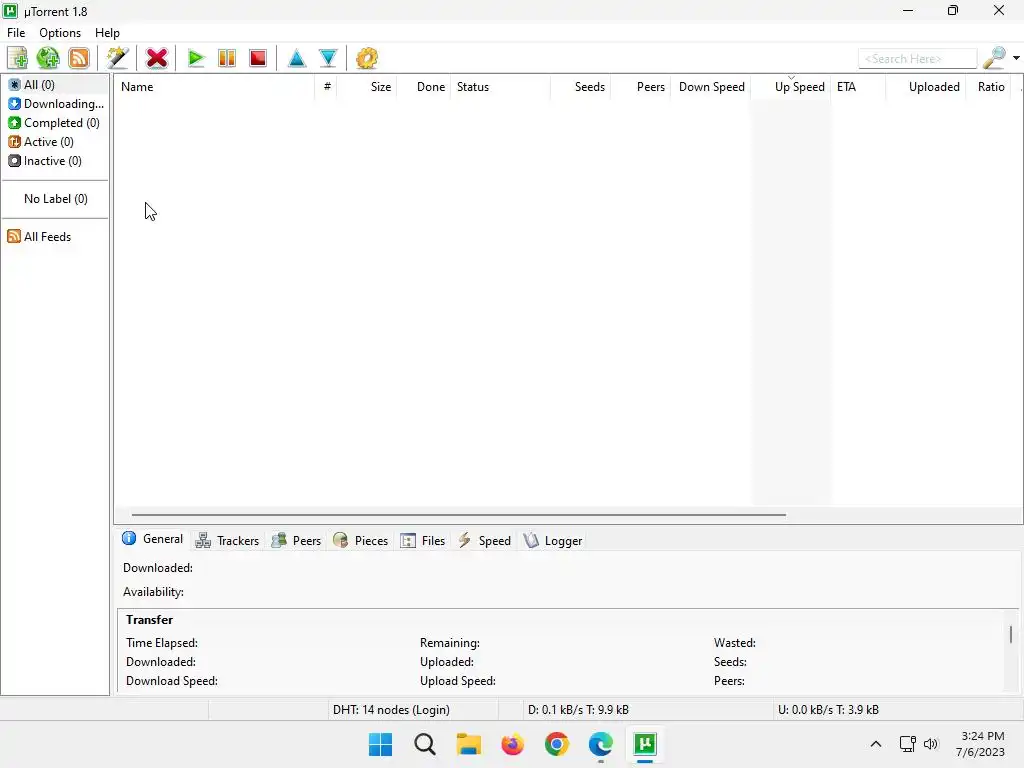This screenshot has width=1024, height=768.
Task: Open the Windows Start menu
Action: [381, 744]
